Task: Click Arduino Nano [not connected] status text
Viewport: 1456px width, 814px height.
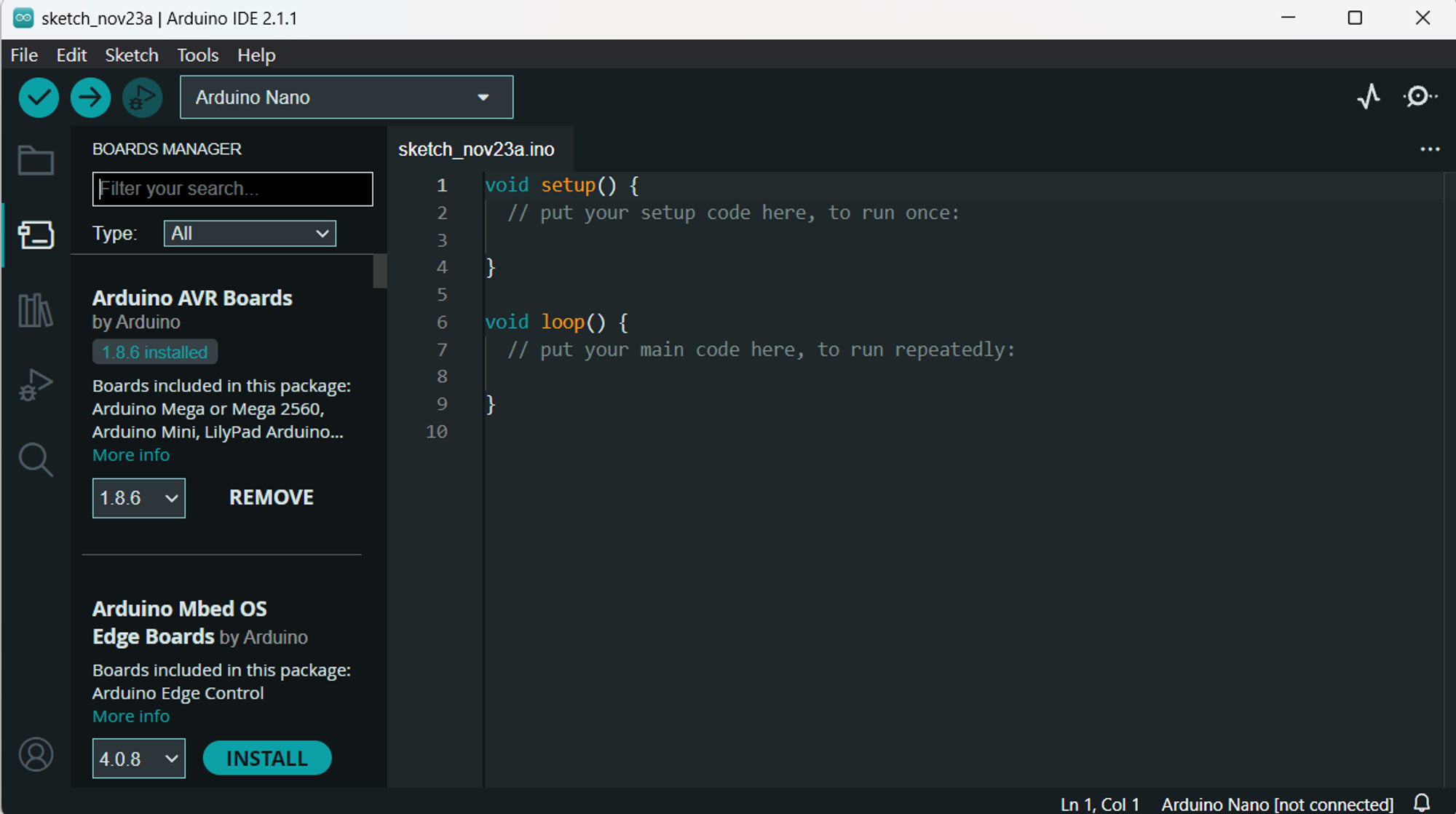Action: click(x=1277, y=804)
